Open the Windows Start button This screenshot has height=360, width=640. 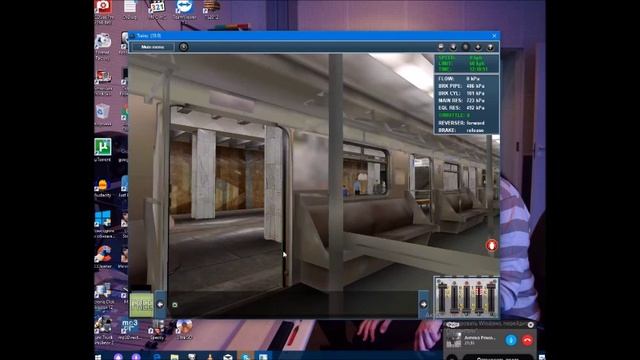coord(98,357)
